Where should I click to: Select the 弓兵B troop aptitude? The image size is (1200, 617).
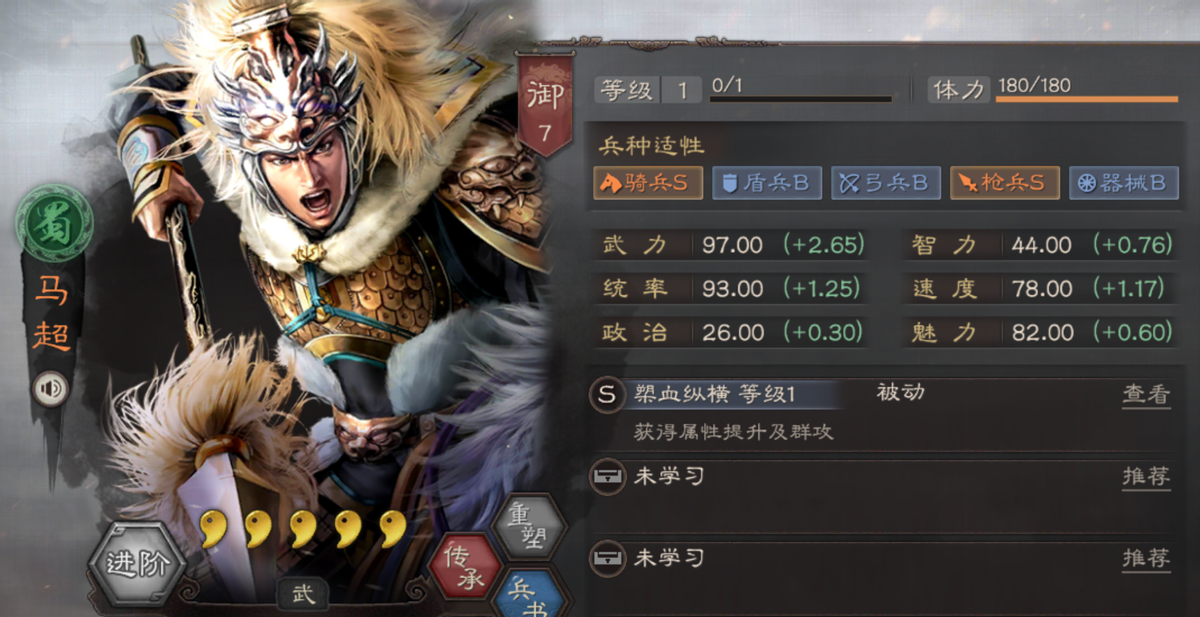point(885,183)
